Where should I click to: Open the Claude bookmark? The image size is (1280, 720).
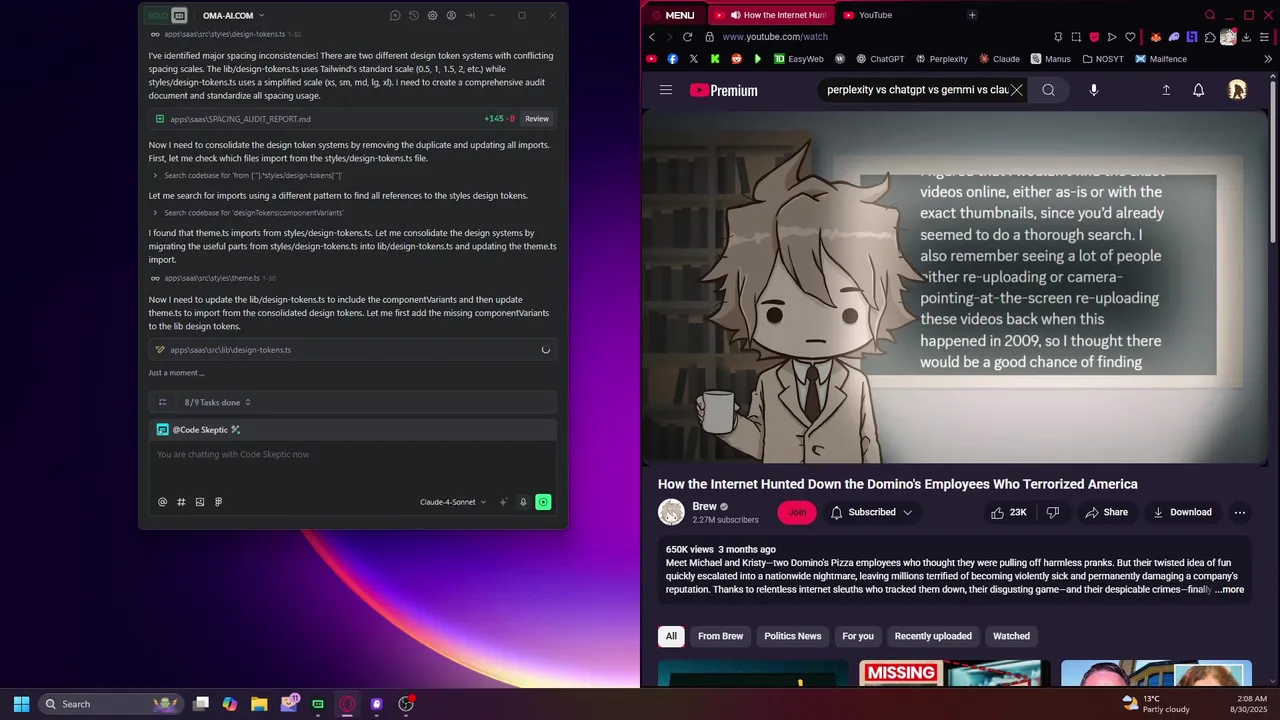[x=1000, y=59]
